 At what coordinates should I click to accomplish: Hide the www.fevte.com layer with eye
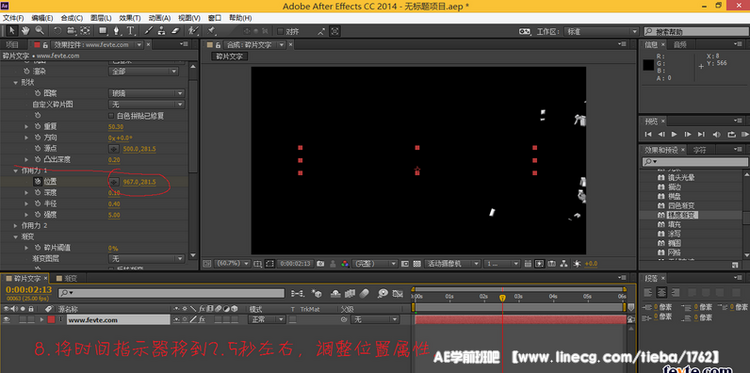tap(6, 319)
